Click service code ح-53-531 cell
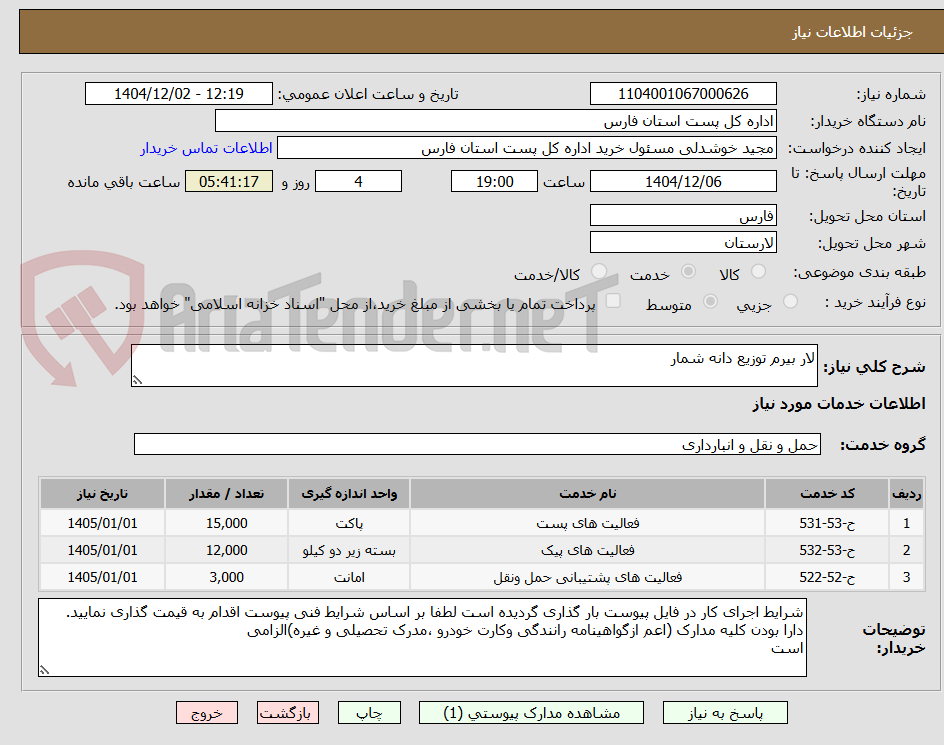The height and width of the screenshot is (745, 944). [827, 523]
